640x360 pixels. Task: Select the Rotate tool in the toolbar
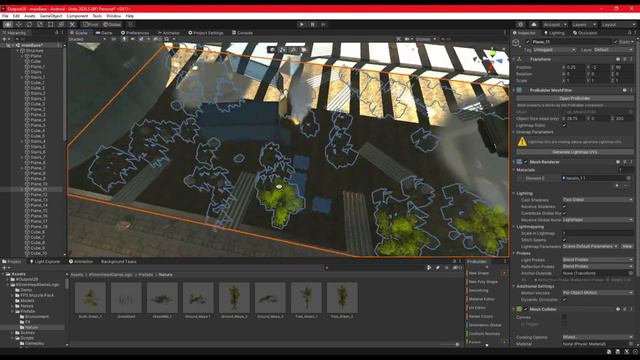tap(29, 24)
